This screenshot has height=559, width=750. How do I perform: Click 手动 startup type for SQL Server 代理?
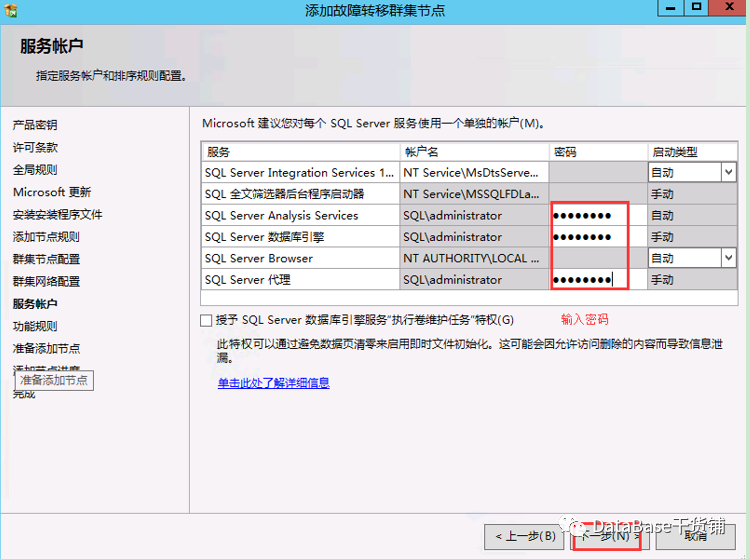(x=692, y=280)
